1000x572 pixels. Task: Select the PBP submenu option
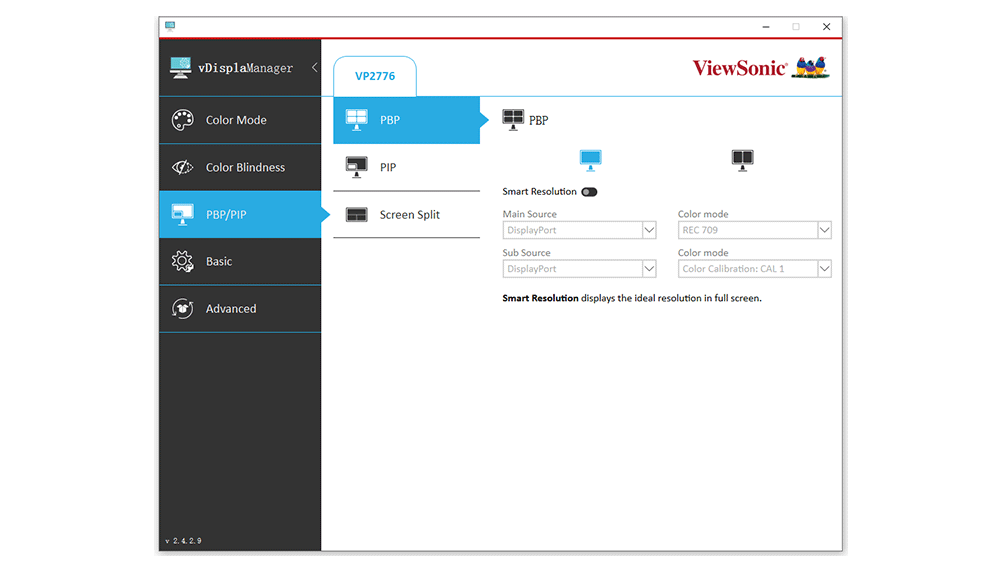pos(406,120)
